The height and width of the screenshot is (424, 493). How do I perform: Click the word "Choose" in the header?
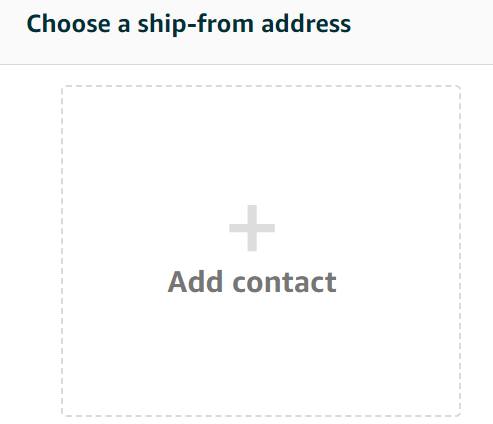point(68,24)
